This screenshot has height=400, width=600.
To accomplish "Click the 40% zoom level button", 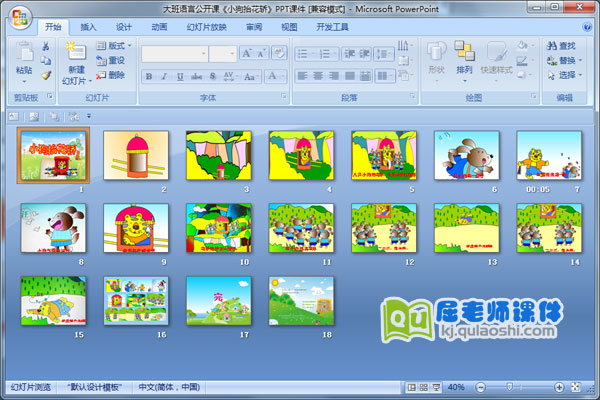I will coord(456,387).
